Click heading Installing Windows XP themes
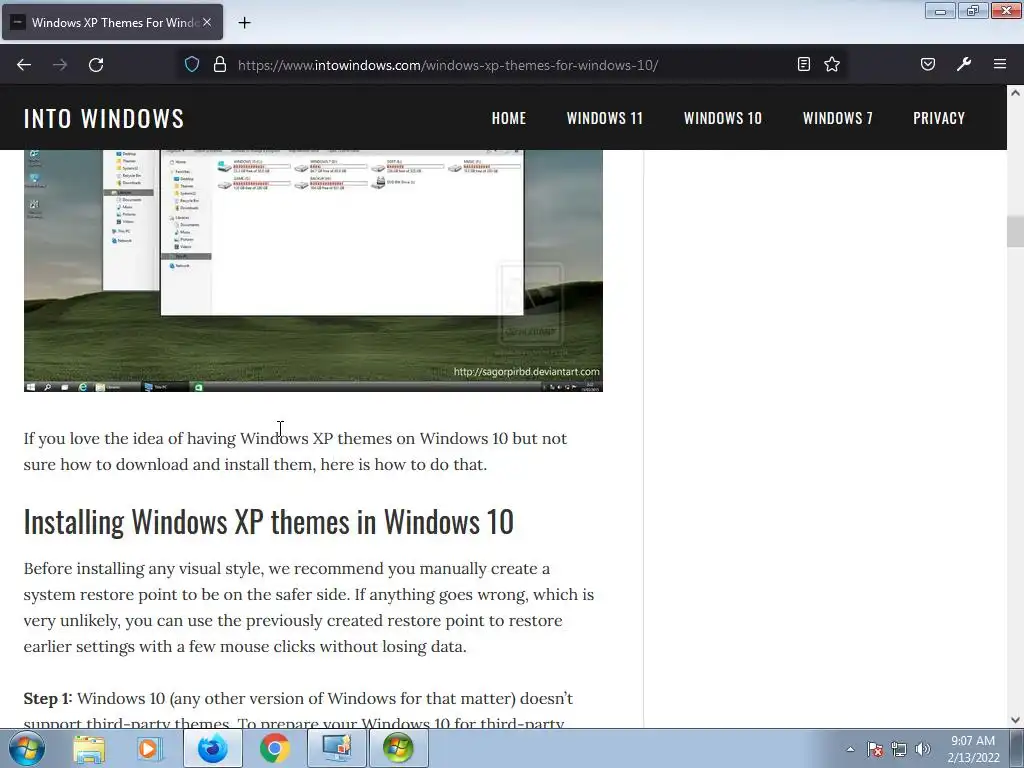 point(268,522)
